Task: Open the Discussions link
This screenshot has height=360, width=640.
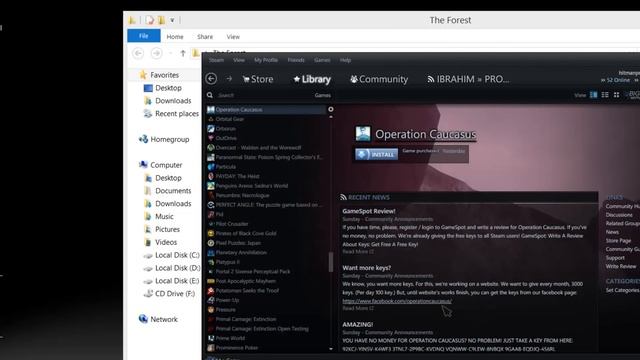Action: click(619, 215)
